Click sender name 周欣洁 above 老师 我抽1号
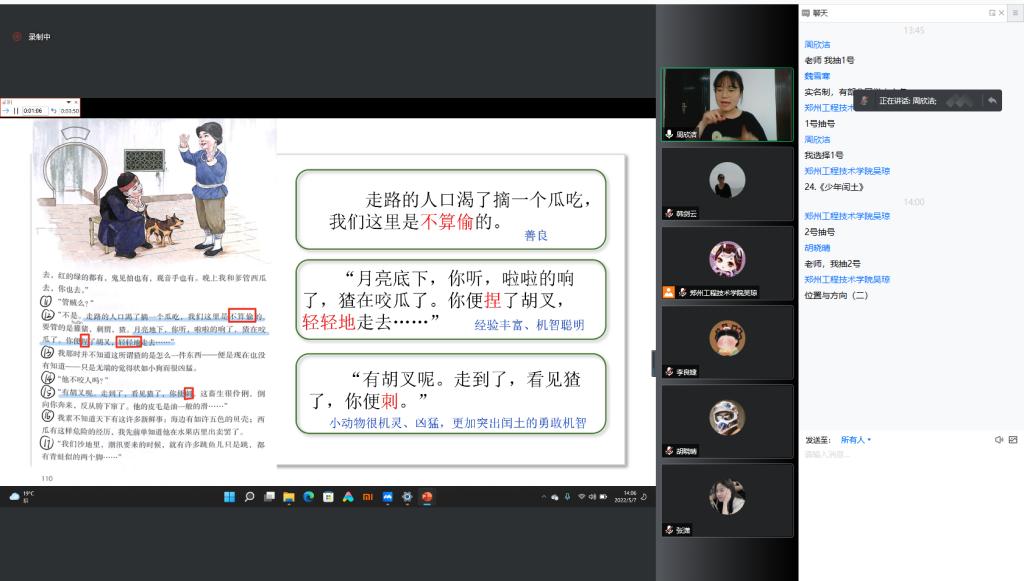 (x=817, y=44)
